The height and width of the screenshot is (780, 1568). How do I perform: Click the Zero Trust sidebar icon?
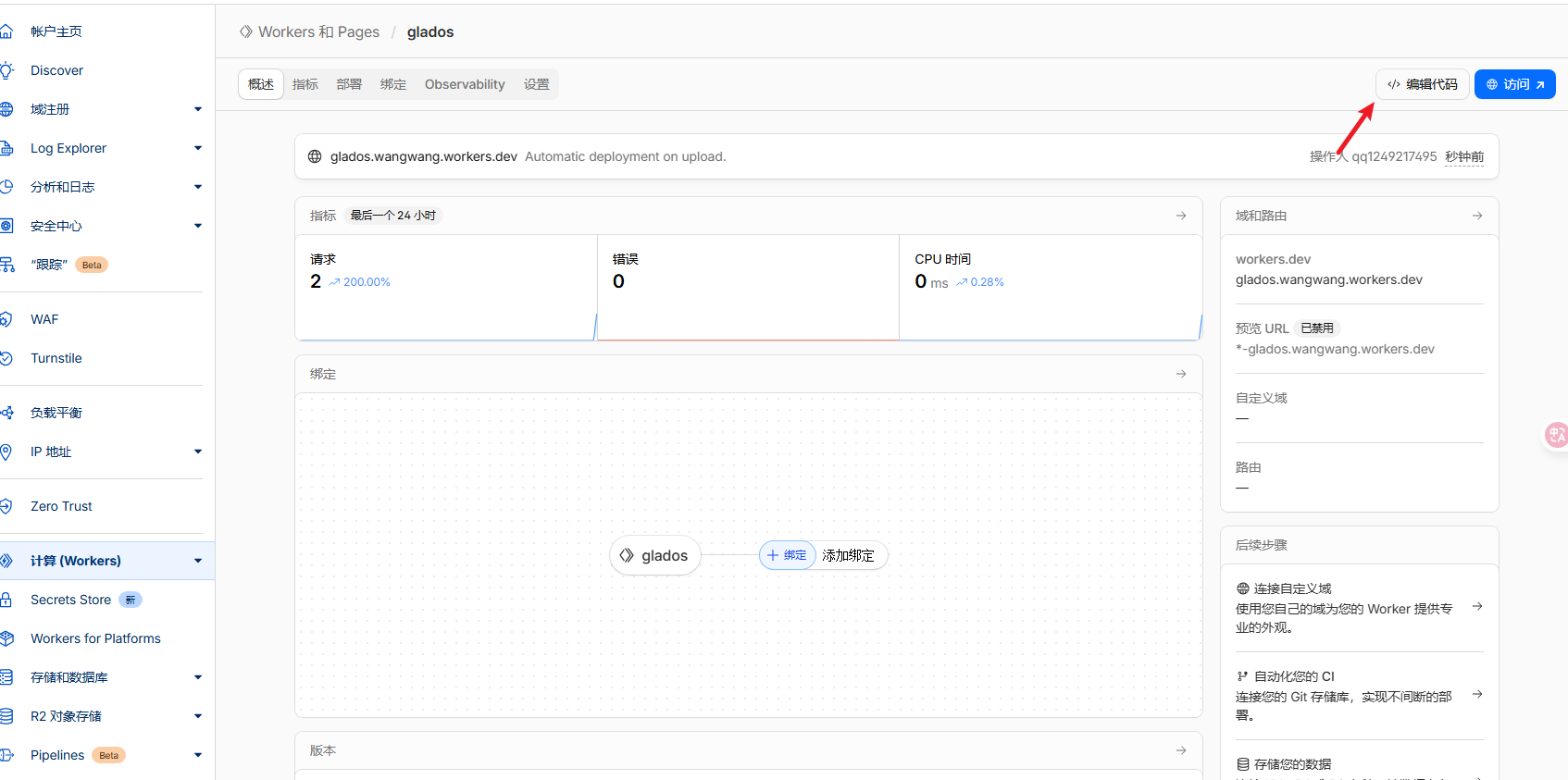(6, 506)
